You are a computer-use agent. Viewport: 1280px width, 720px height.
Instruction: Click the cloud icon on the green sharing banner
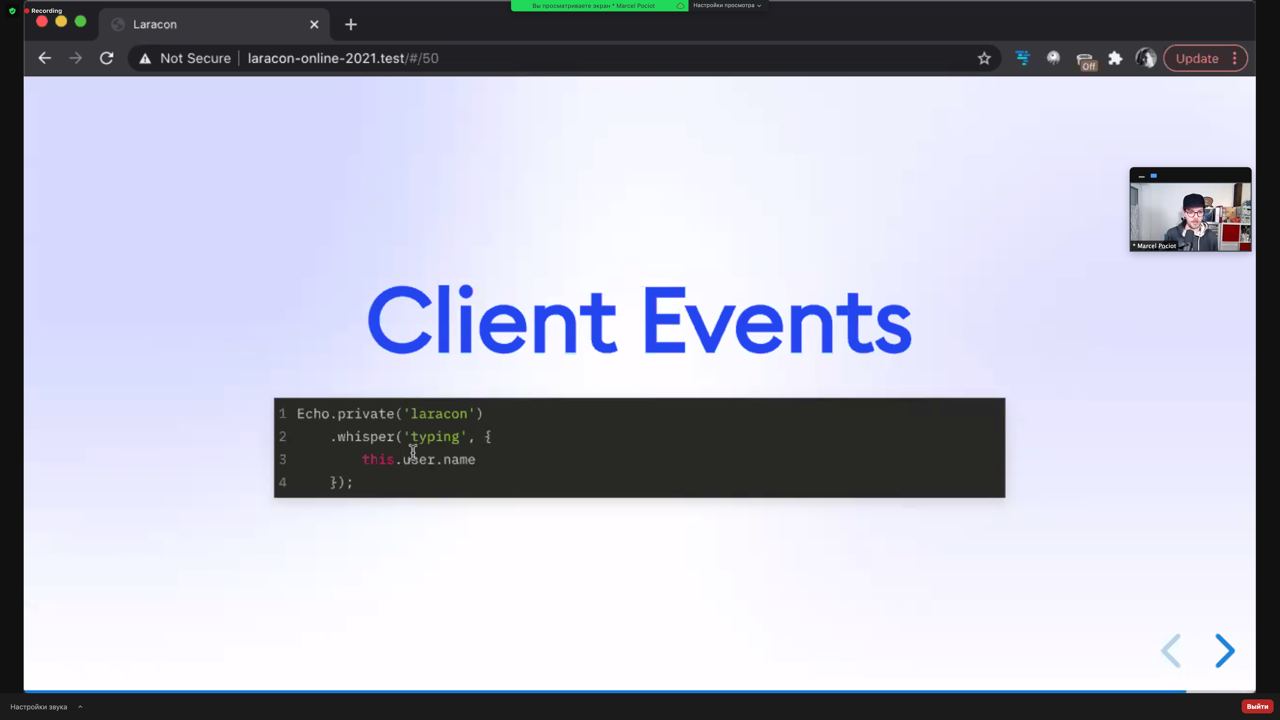680,6
